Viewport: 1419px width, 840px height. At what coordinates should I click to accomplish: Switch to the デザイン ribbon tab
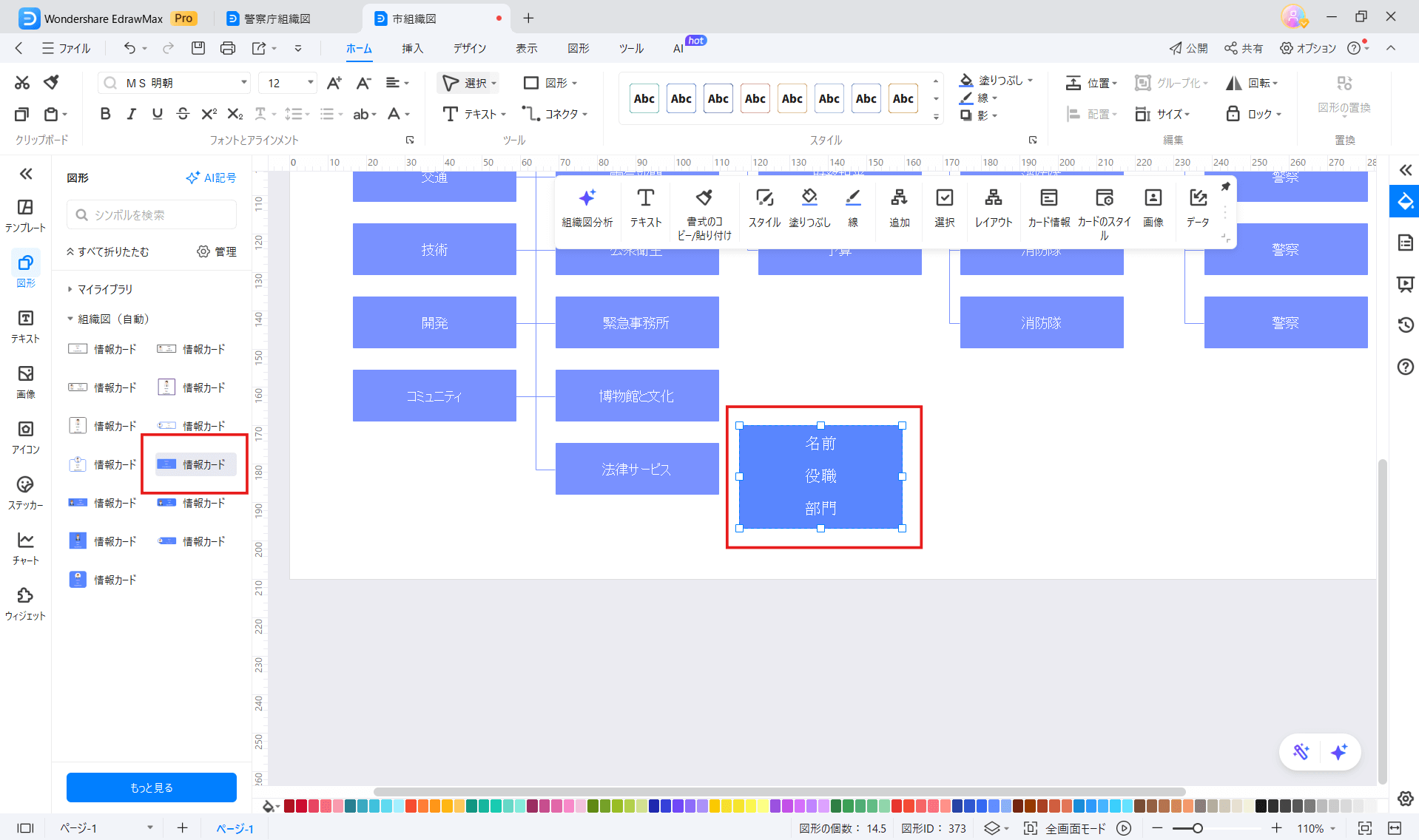pos(470,48)
